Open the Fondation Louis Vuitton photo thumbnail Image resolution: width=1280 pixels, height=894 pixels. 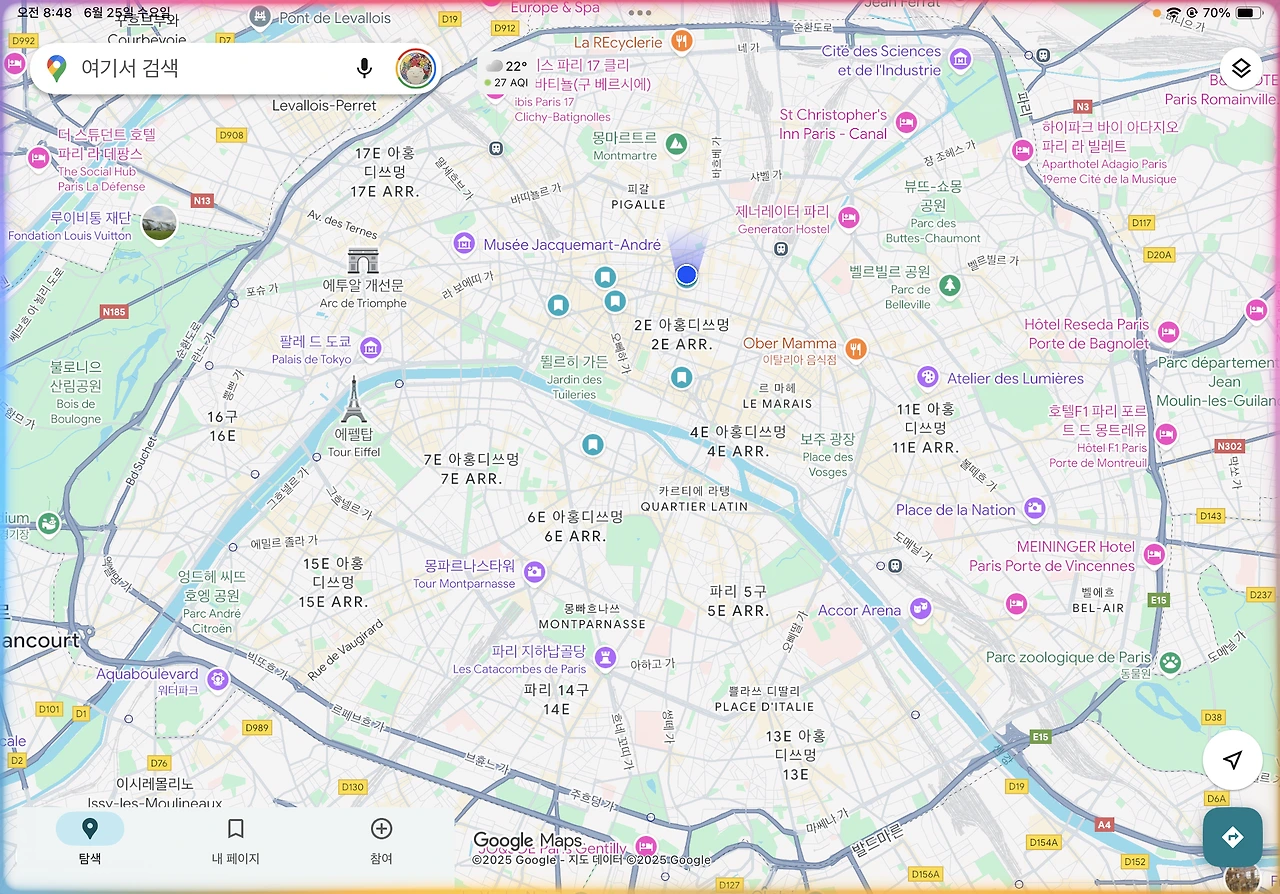[159, 223]
